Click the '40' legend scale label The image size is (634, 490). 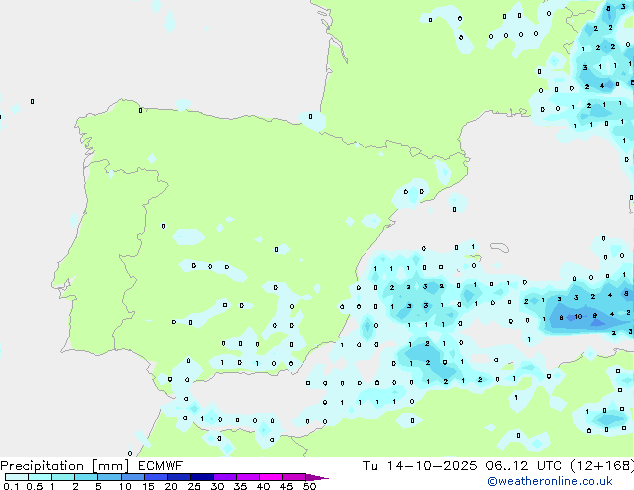(x=263, y=486)
